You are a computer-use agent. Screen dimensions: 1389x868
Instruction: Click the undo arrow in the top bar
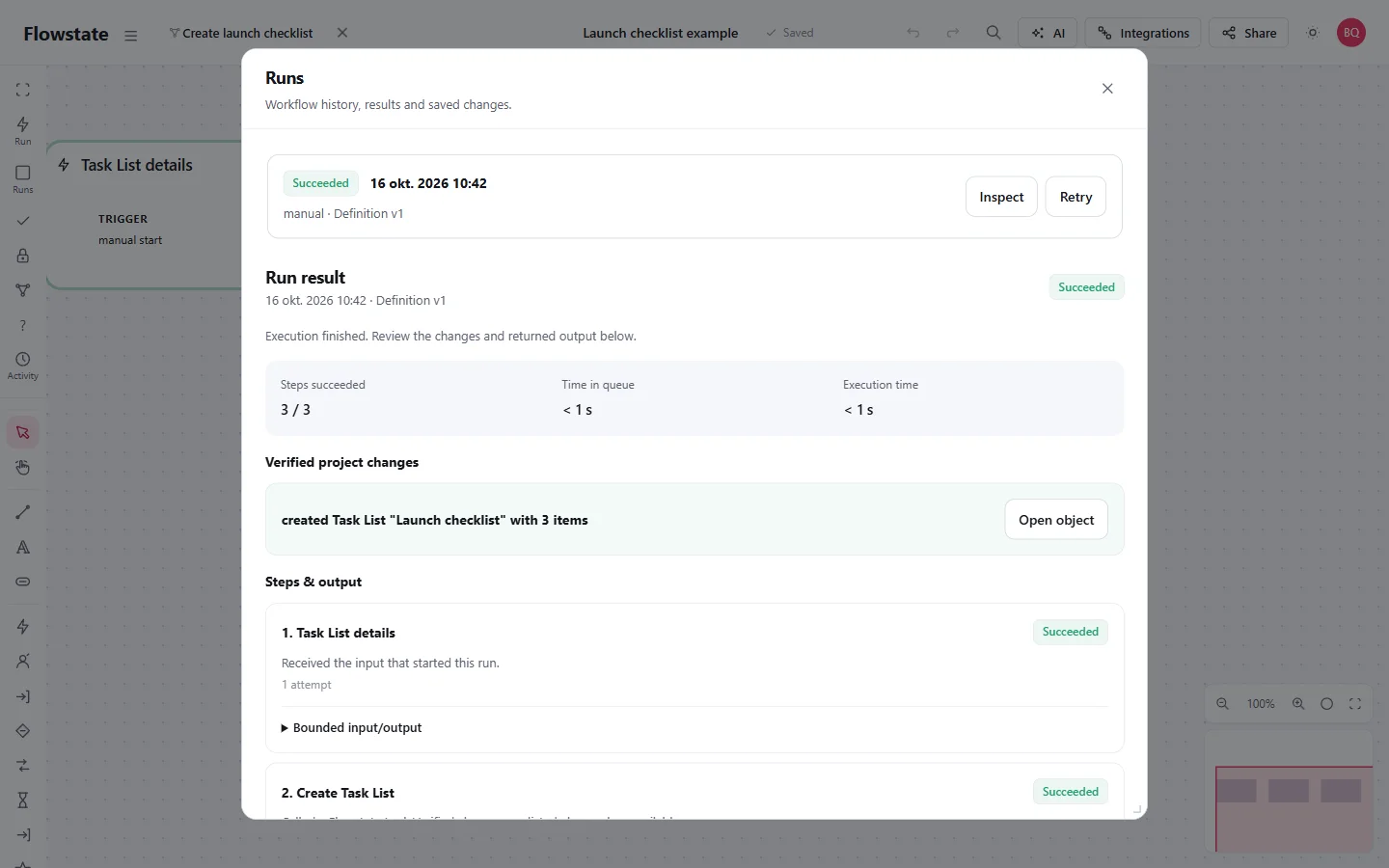(913, 33)
